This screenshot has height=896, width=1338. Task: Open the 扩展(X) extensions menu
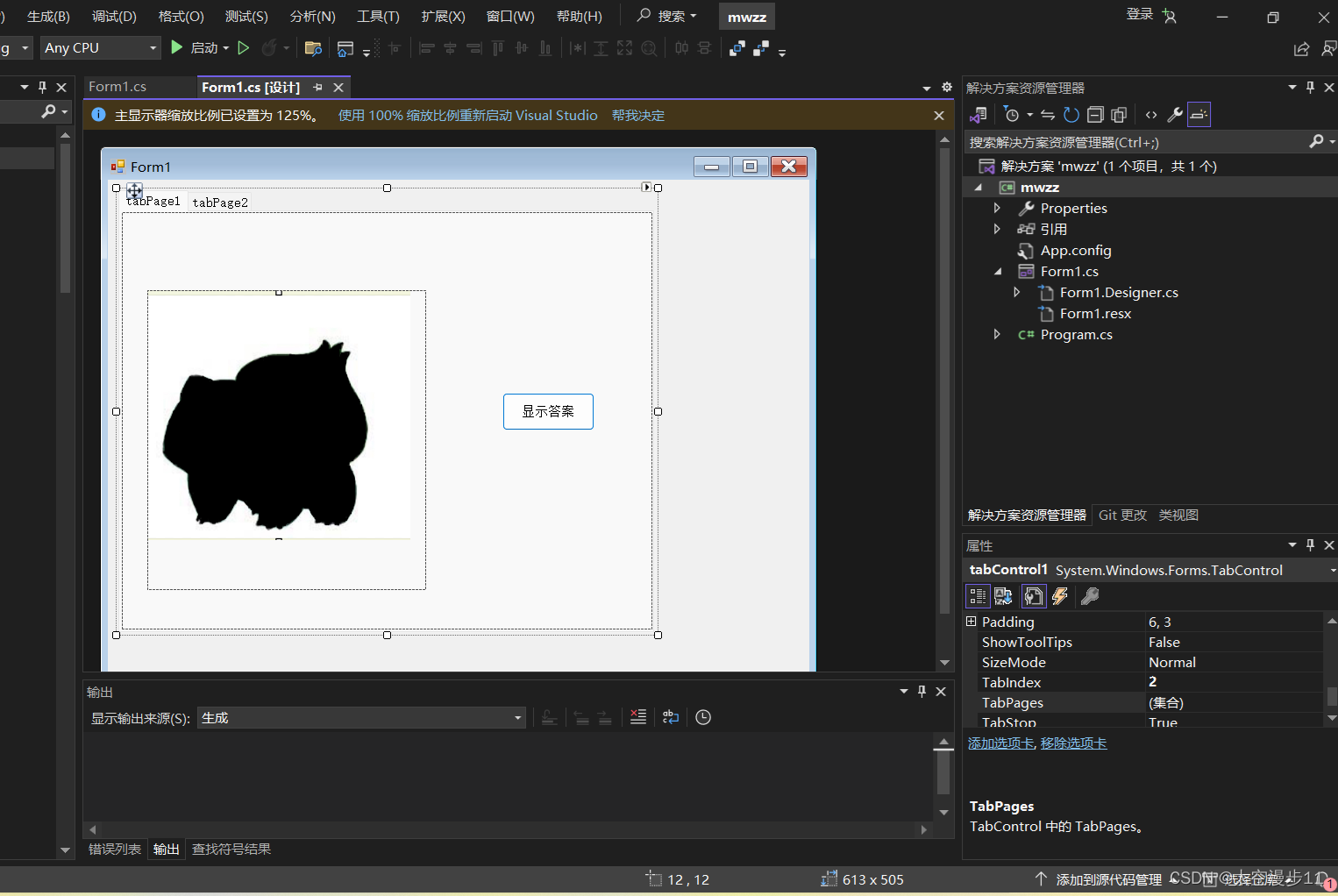pos(443,17)
